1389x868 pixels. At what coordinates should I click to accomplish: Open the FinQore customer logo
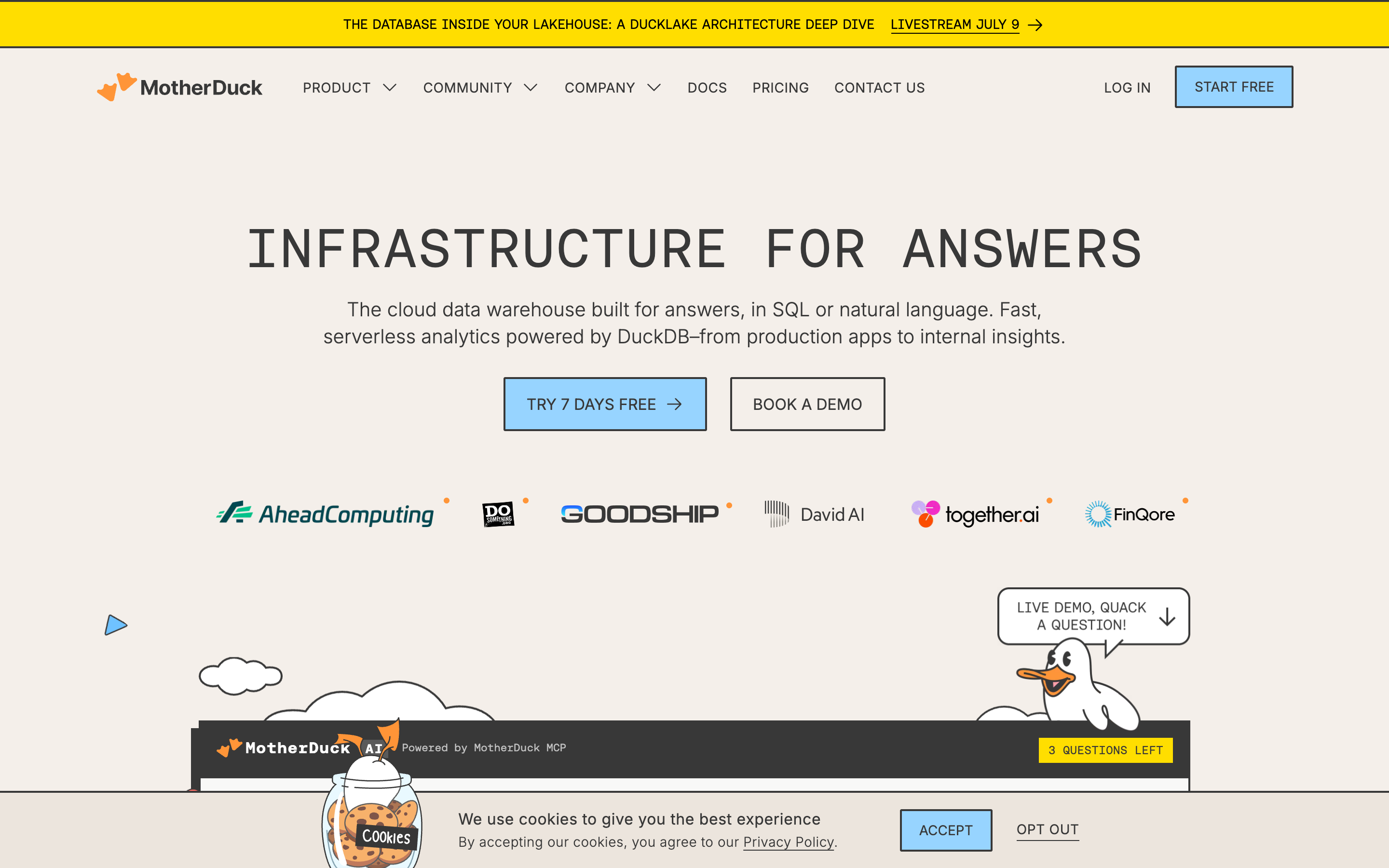[x=1130, y=514]
